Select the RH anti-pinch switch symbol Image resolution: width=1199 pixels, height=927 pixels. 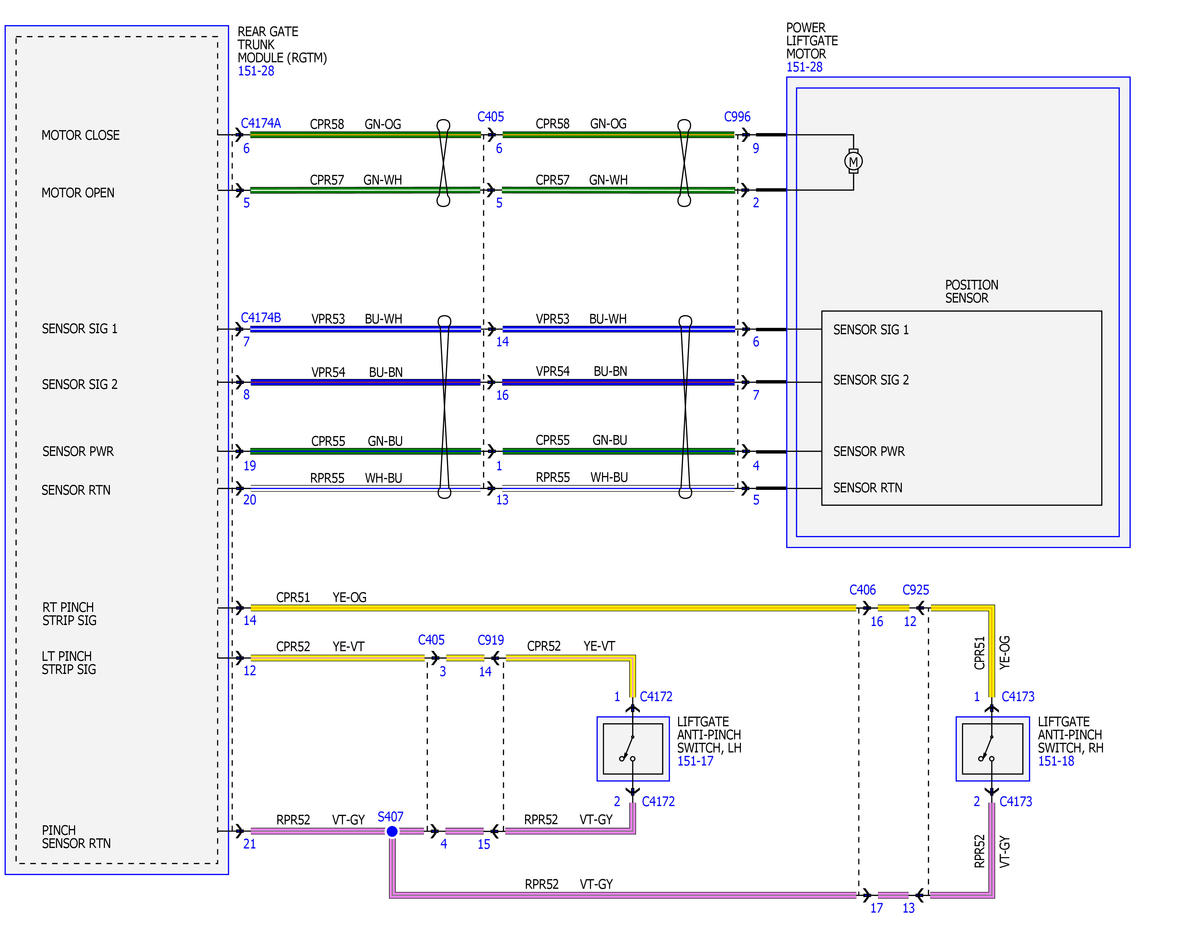coord(993,749)
